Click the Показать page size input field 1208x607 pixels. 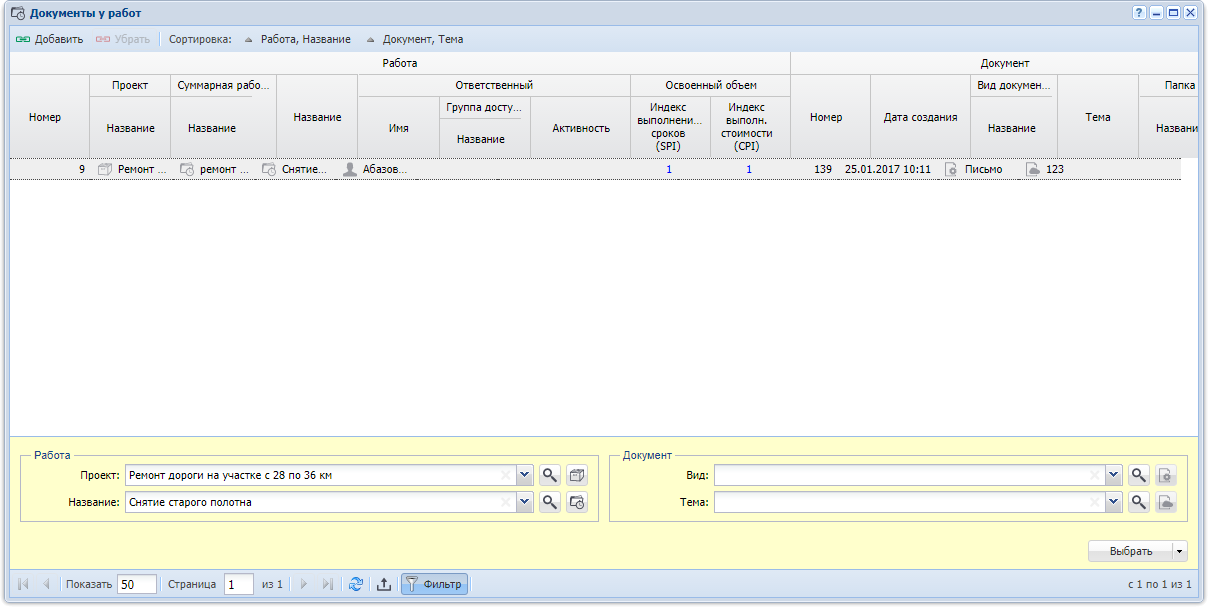(x=137, y=584)
